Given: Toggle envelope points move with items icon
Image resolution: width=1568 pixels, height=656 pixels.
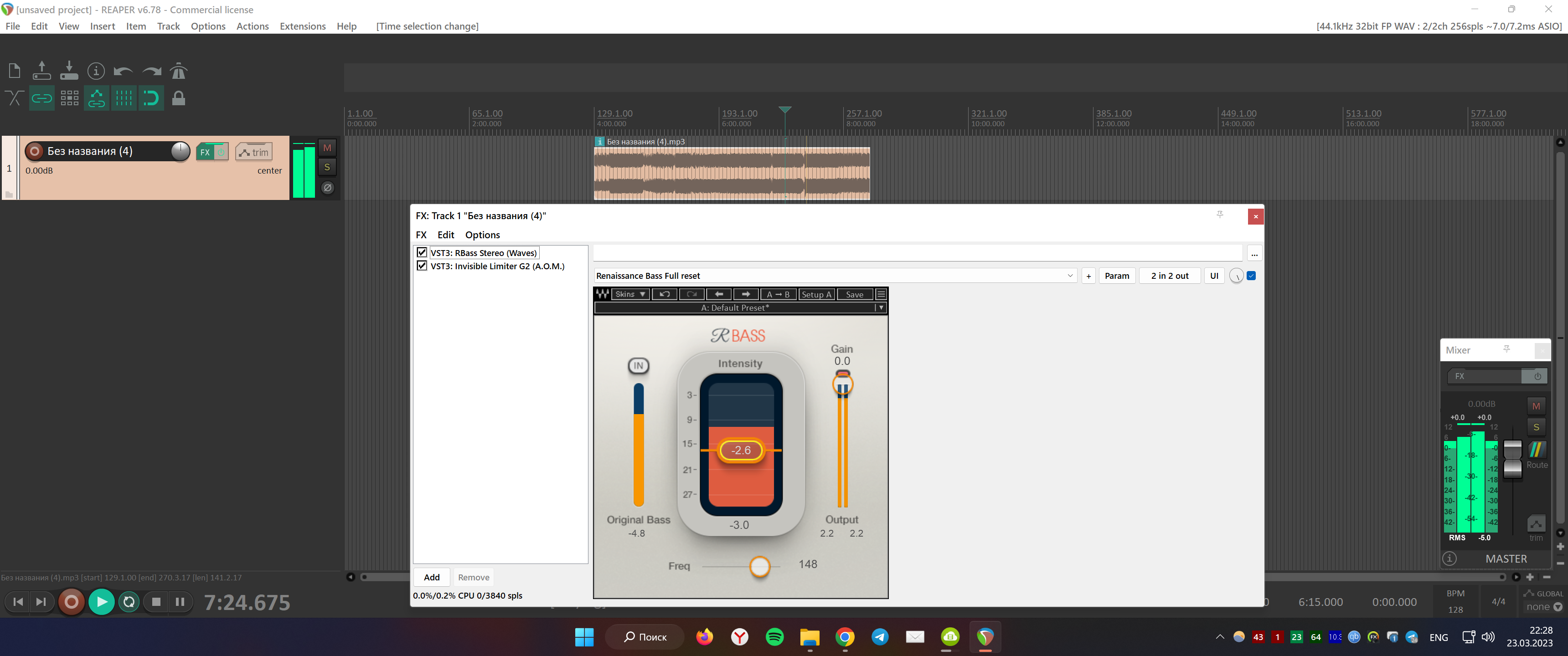Looking at the screenshot, I should tap(96, 98).
